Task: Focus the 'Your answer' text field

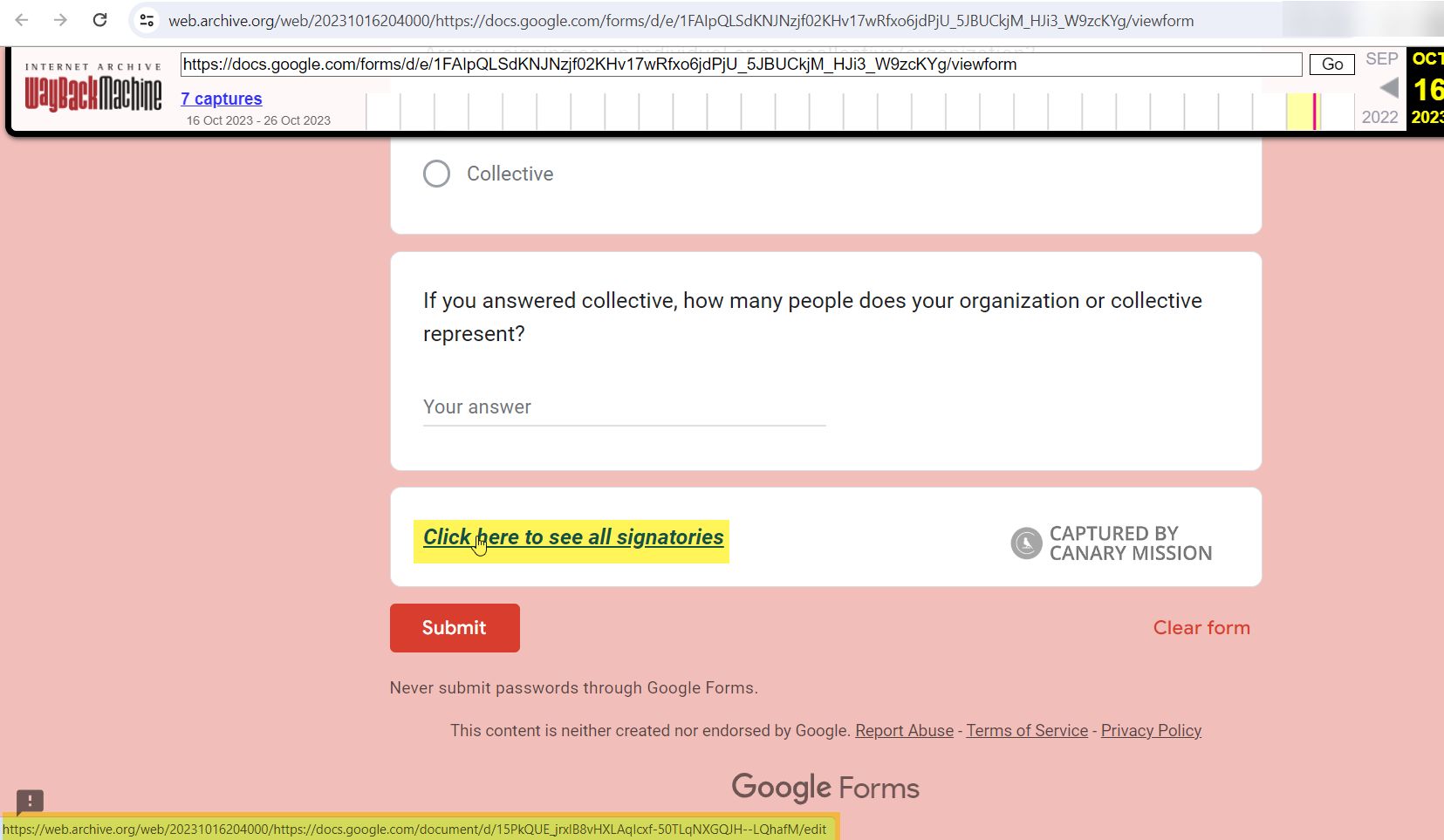Action: click(624, 407)
